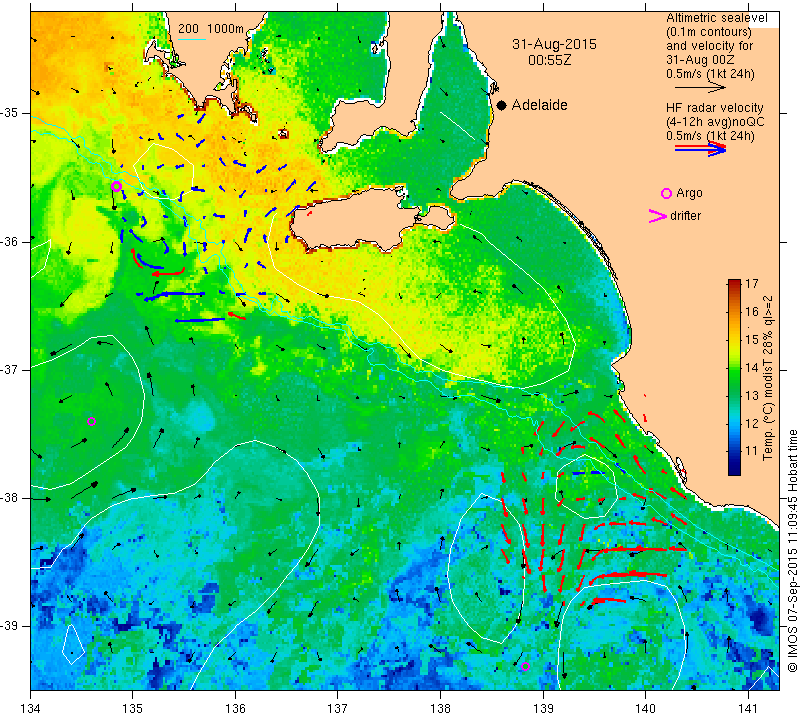Click the Argo float marker near 138.8, -39.3
The width and height of the screenshot is (800, 720).
coord(525,666)
